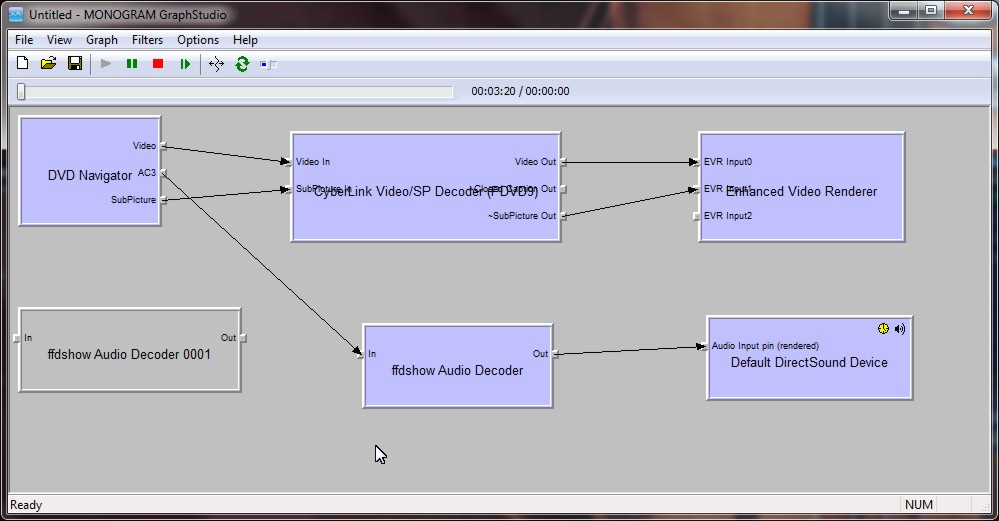The width and height of the screenshot is (999, 521).
Task: Click the NUM indicator in status bar
Action: pyautogui.click(x=919, y=505)
